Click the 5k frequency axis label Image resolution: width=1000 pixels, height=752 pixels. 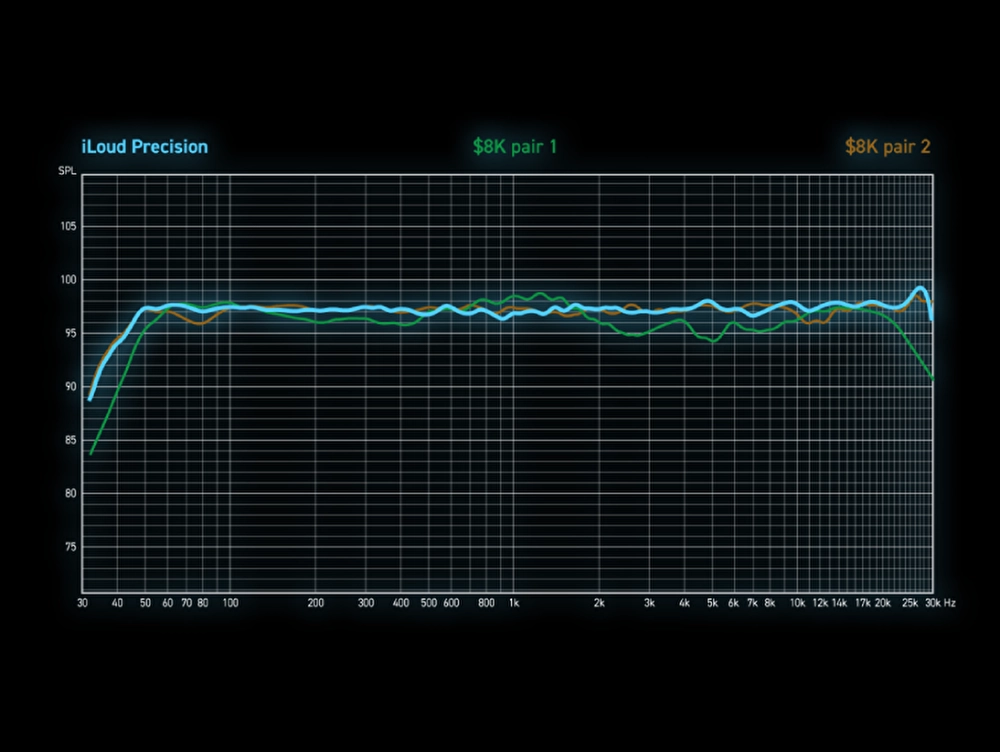[x=712, y=604]
